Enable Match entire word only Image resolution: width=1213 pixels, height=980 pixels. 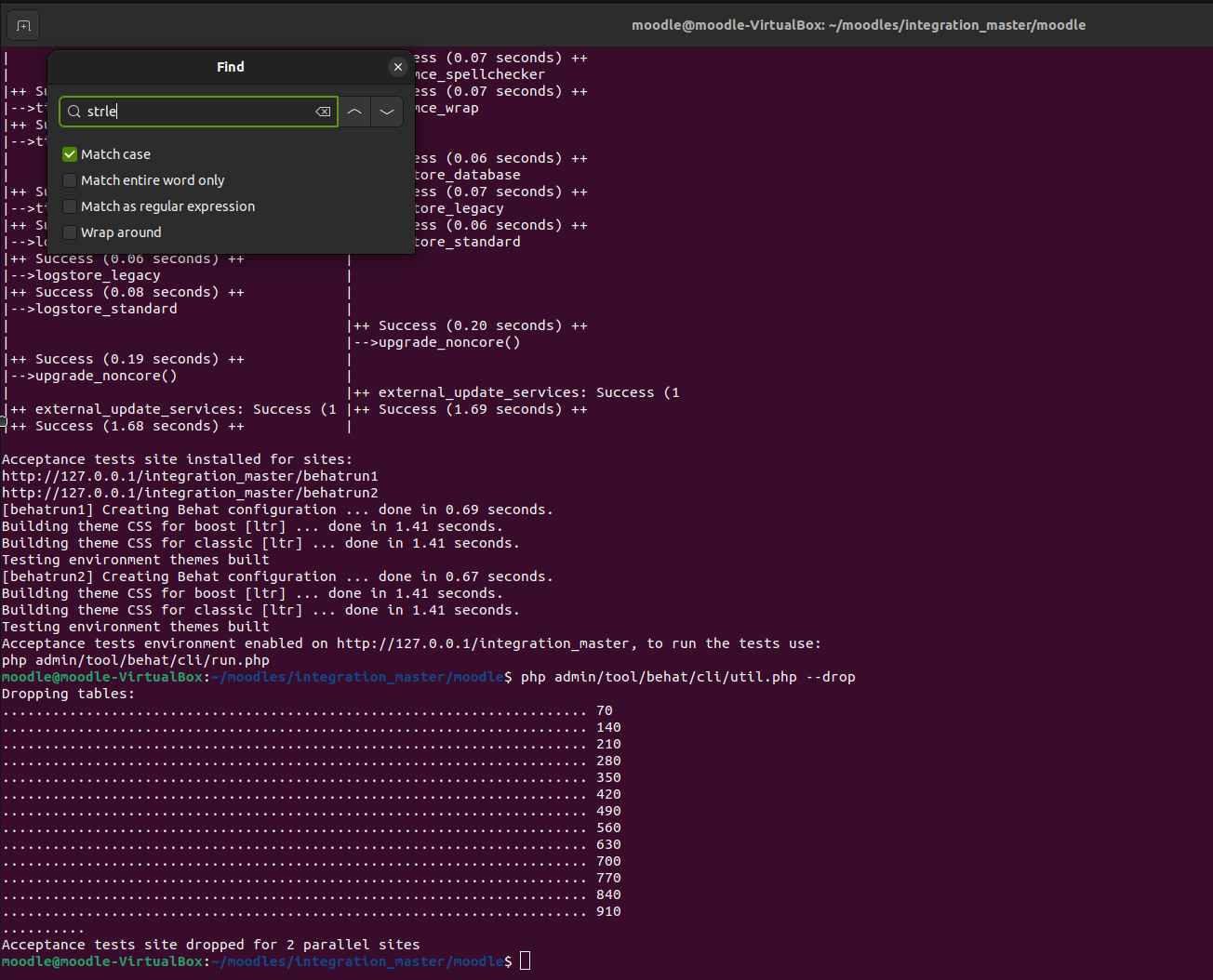coord(70,180)
